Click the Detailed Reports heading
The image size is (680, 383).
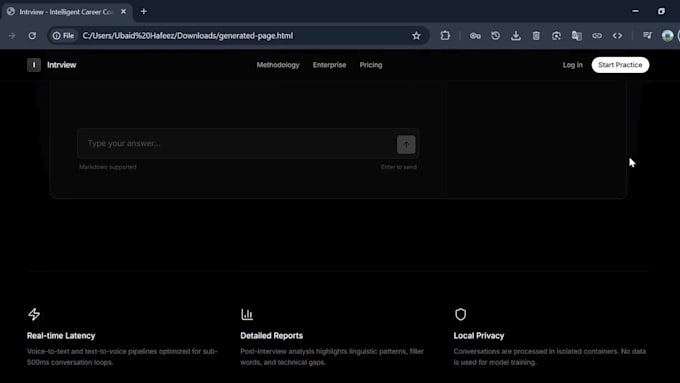[271, 336]
